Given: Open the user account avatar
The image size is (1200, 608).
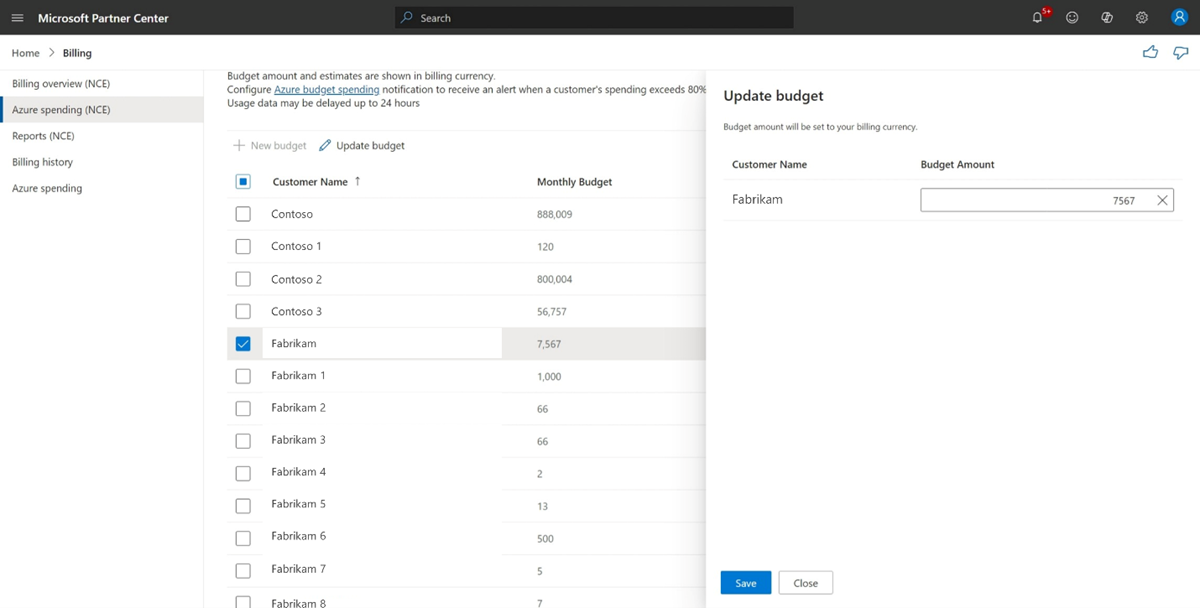Looking at the screenshot, I should tap(1178, 17).
